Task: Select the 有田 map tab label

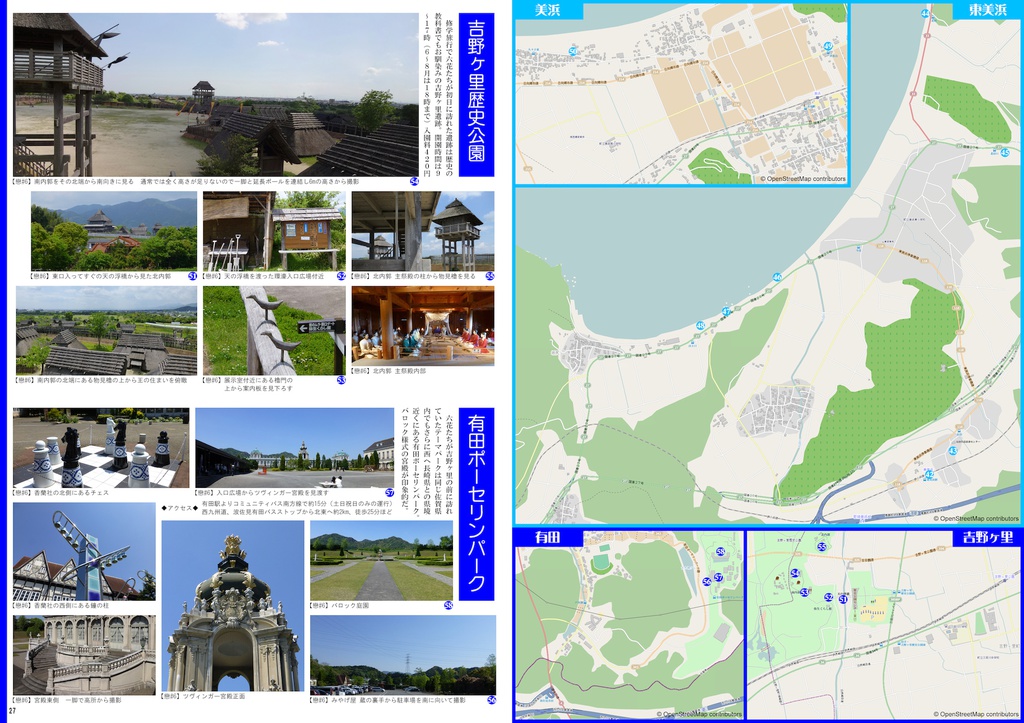Action: (548, 538)
